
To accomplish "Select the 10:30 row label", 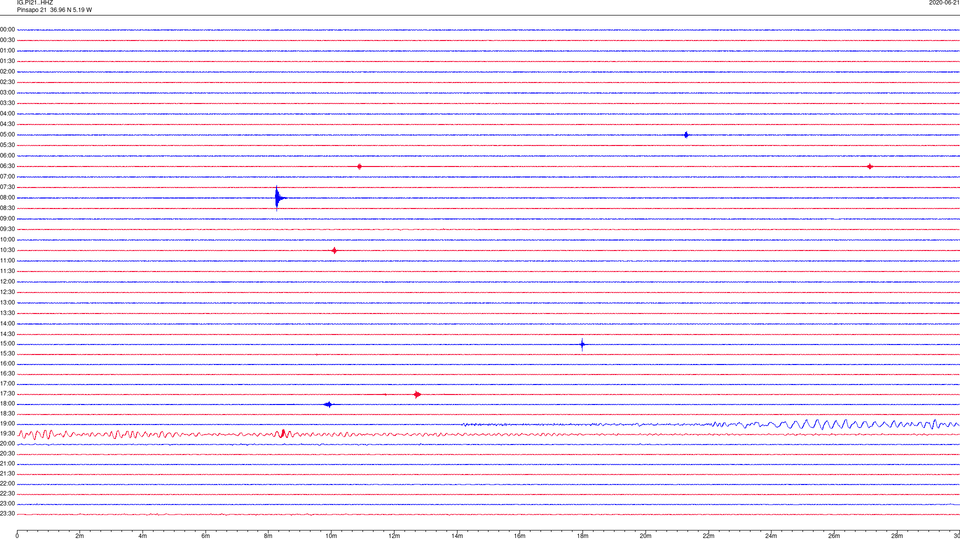I will click(x=7, y=250).
